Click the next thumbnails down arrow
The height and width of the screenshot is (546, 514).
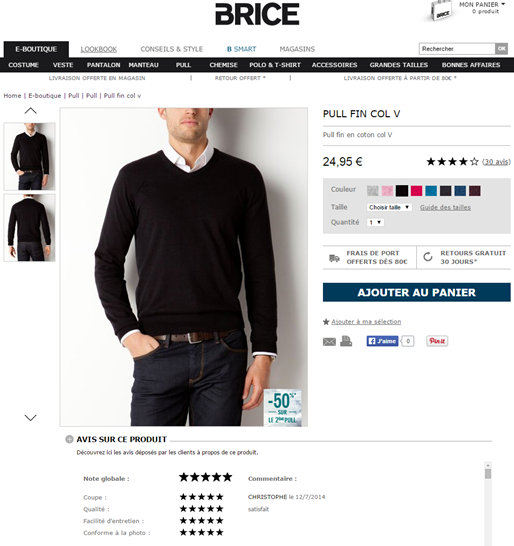(x=31, y=418)
